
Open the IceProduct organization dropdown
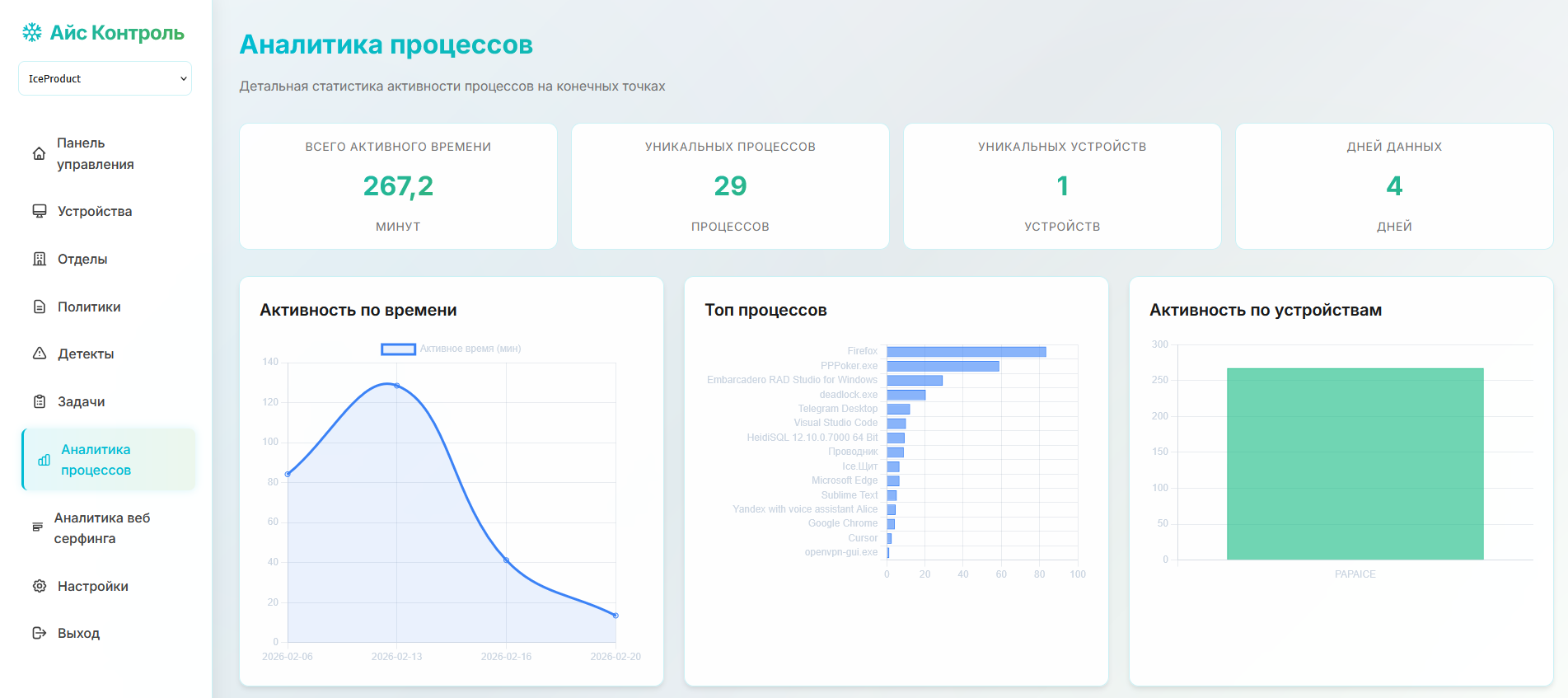(105, 78)
